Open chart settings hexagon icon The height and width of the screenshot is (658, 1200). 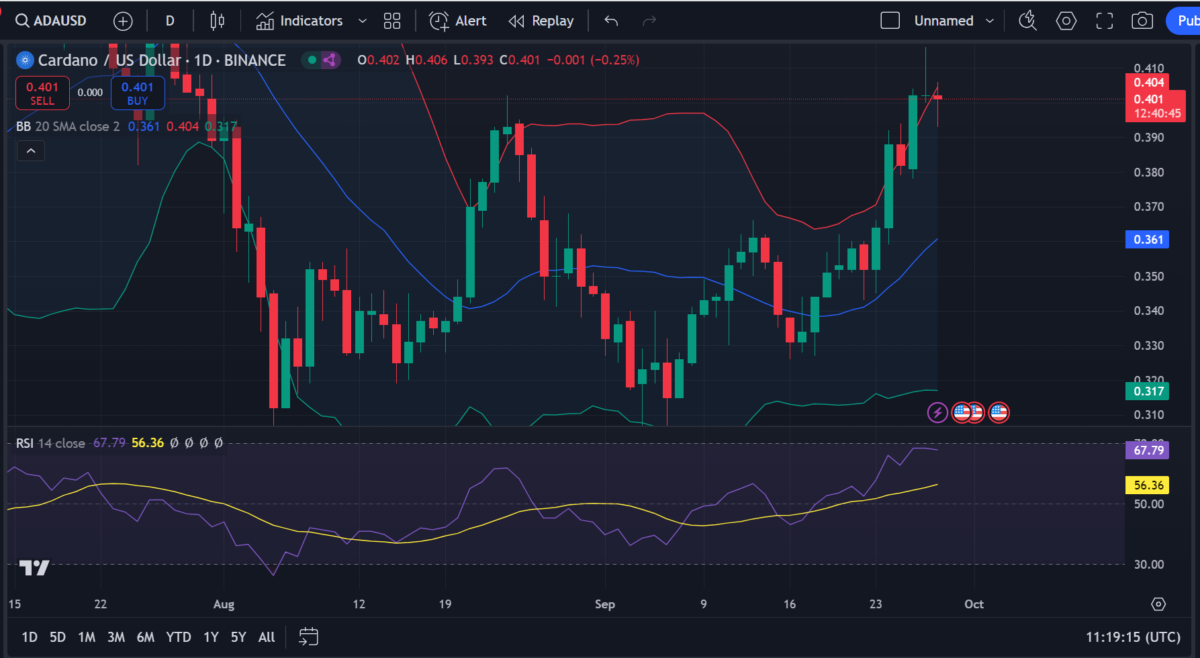[1066, 21]
